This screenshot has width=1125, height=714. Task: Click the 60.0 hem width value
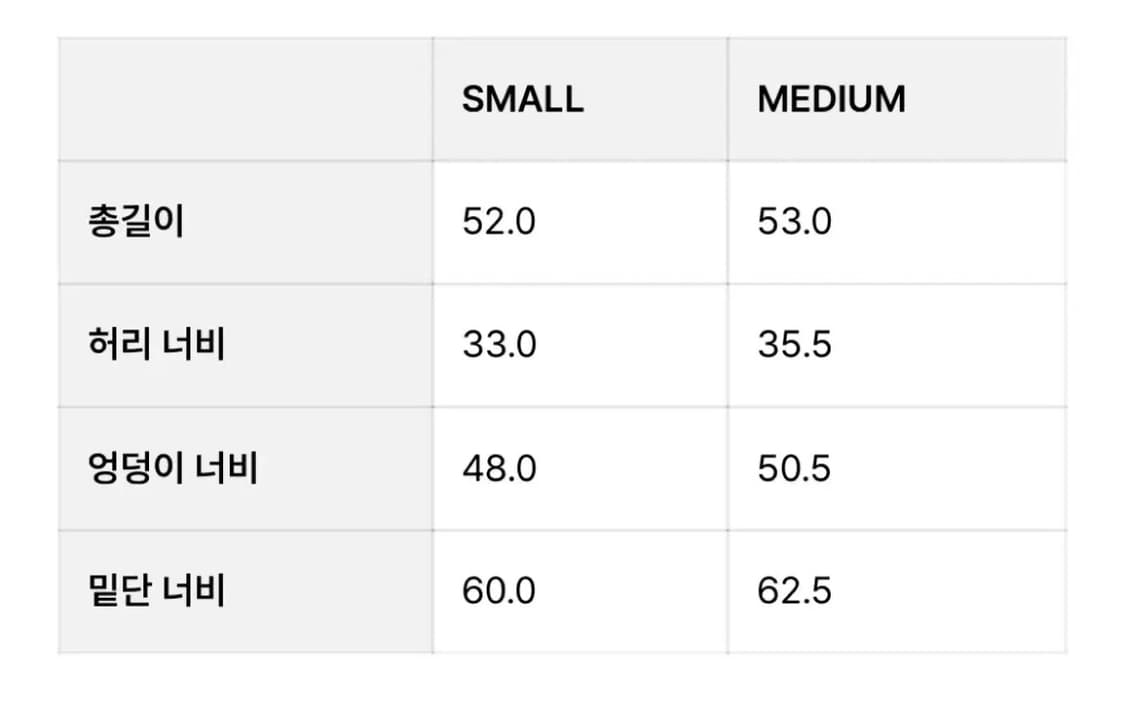point(499,591)
